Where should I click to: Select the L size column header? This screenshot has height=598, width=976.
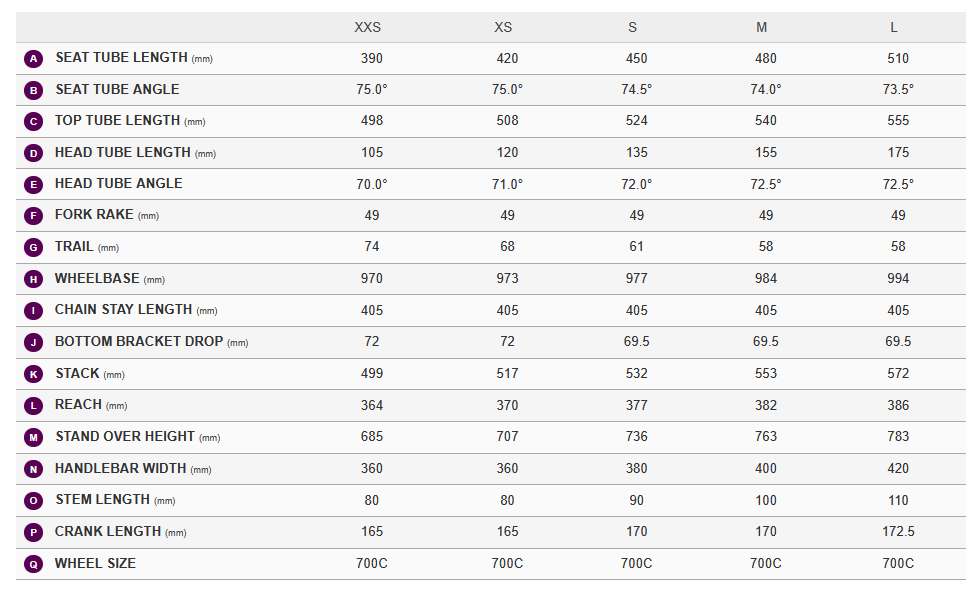pos(894,27)
